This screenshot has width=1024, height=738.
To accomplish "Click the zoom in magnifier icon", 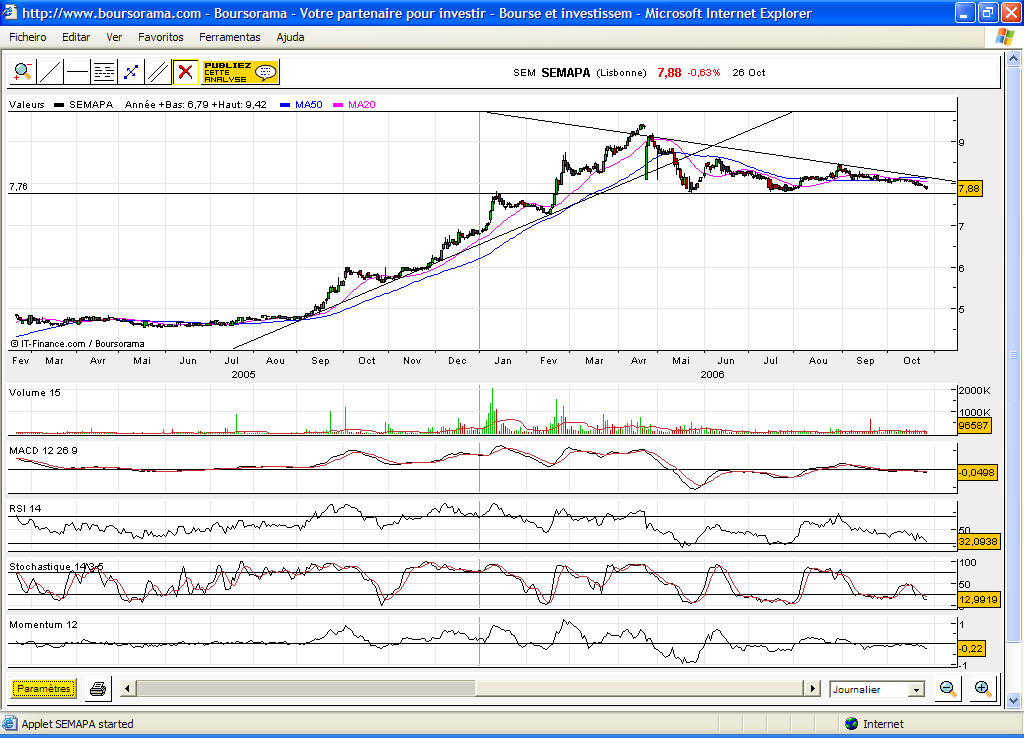I will (982, 688).
